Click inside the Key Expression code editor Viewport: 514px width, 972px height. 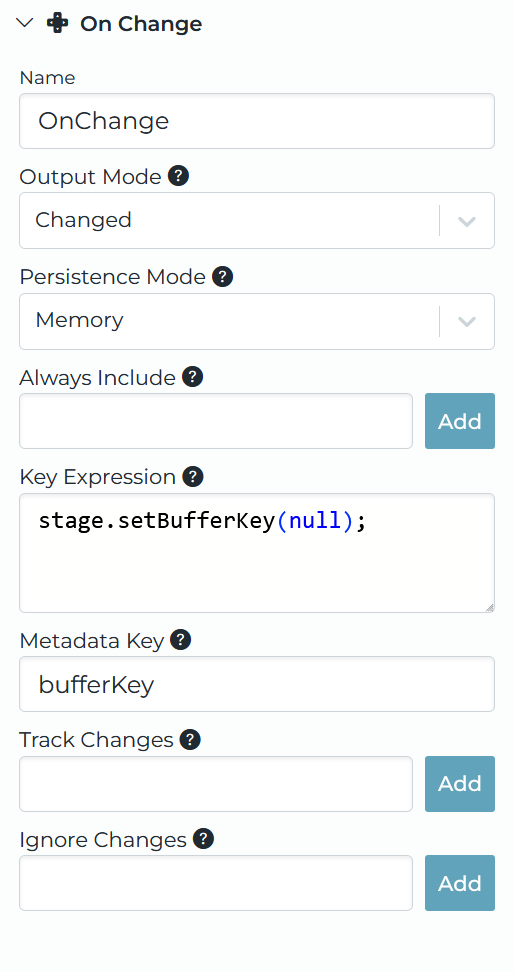(x=257, y=553)
